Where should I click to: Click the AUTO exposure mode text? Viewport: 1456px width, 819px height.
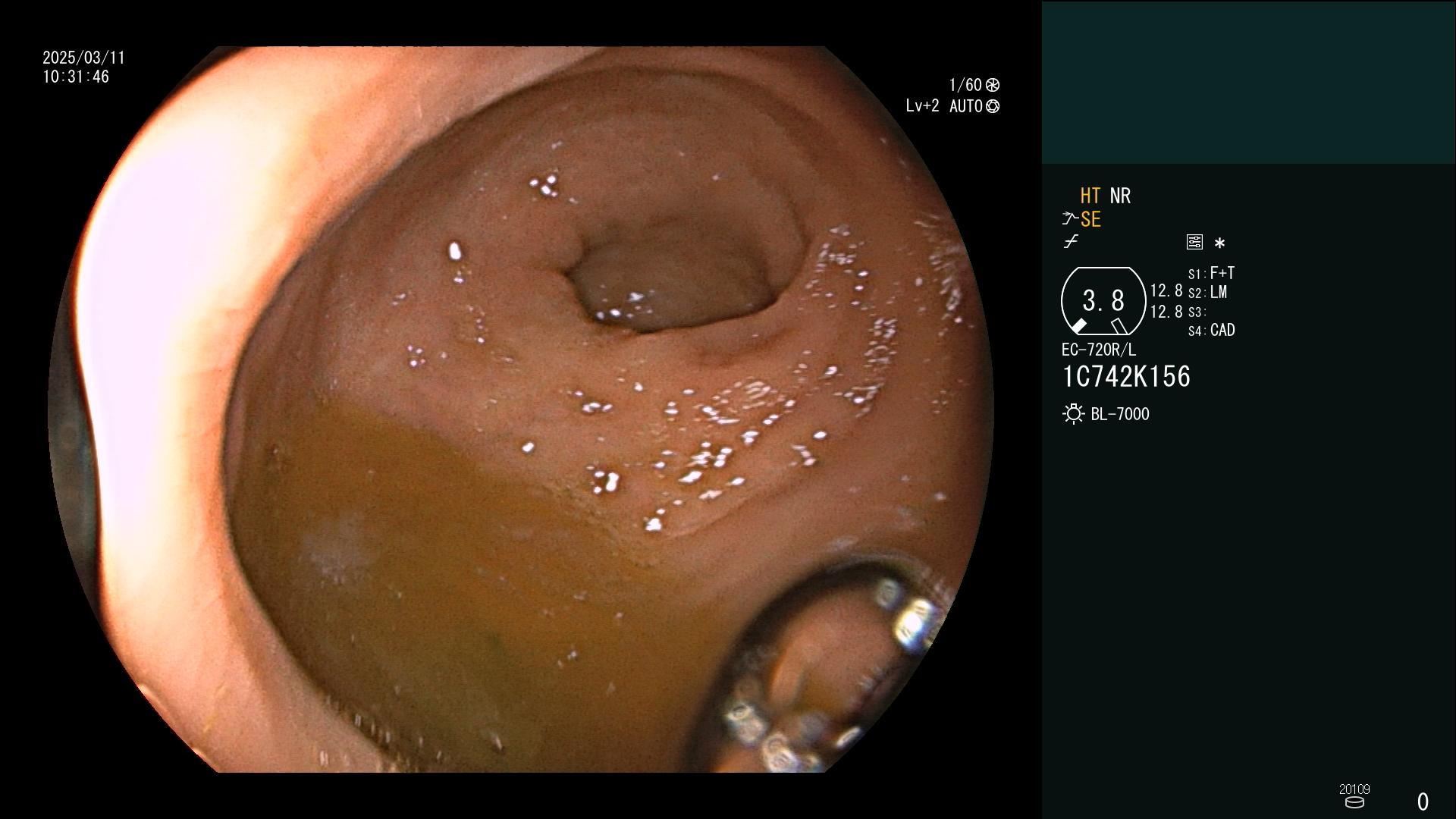click(x=965, y=106)
